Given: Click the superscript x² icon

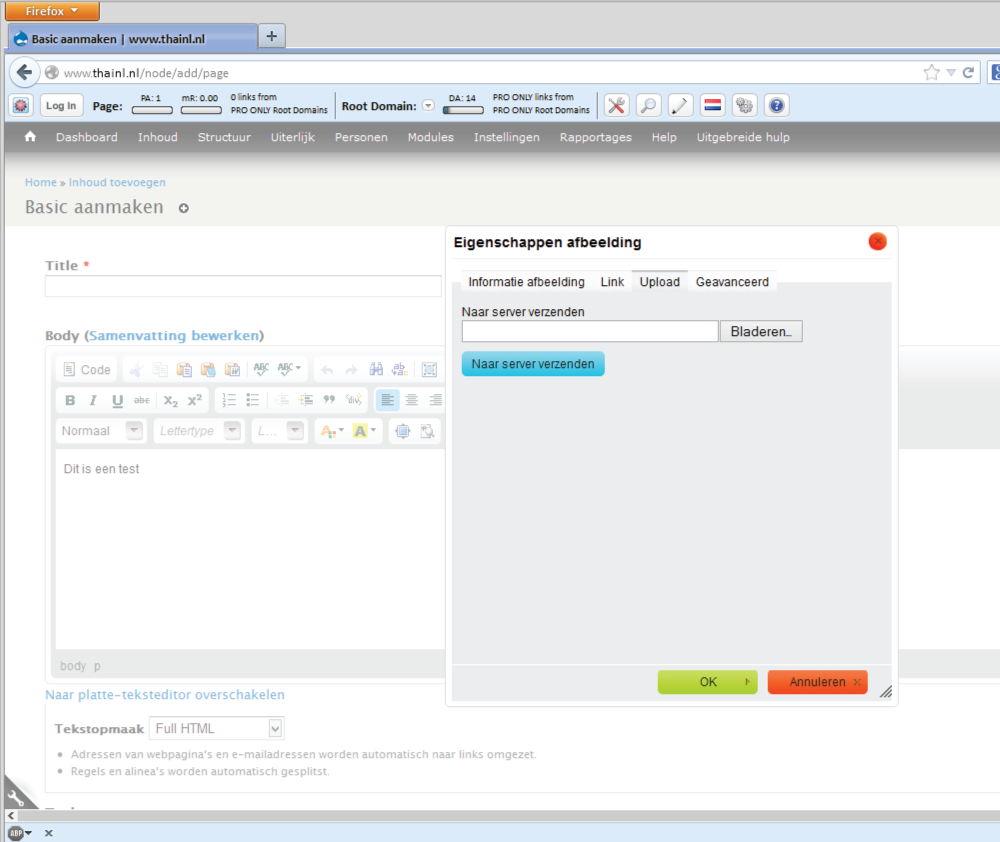Looking at the screenshot, I should tap(195, 400).
